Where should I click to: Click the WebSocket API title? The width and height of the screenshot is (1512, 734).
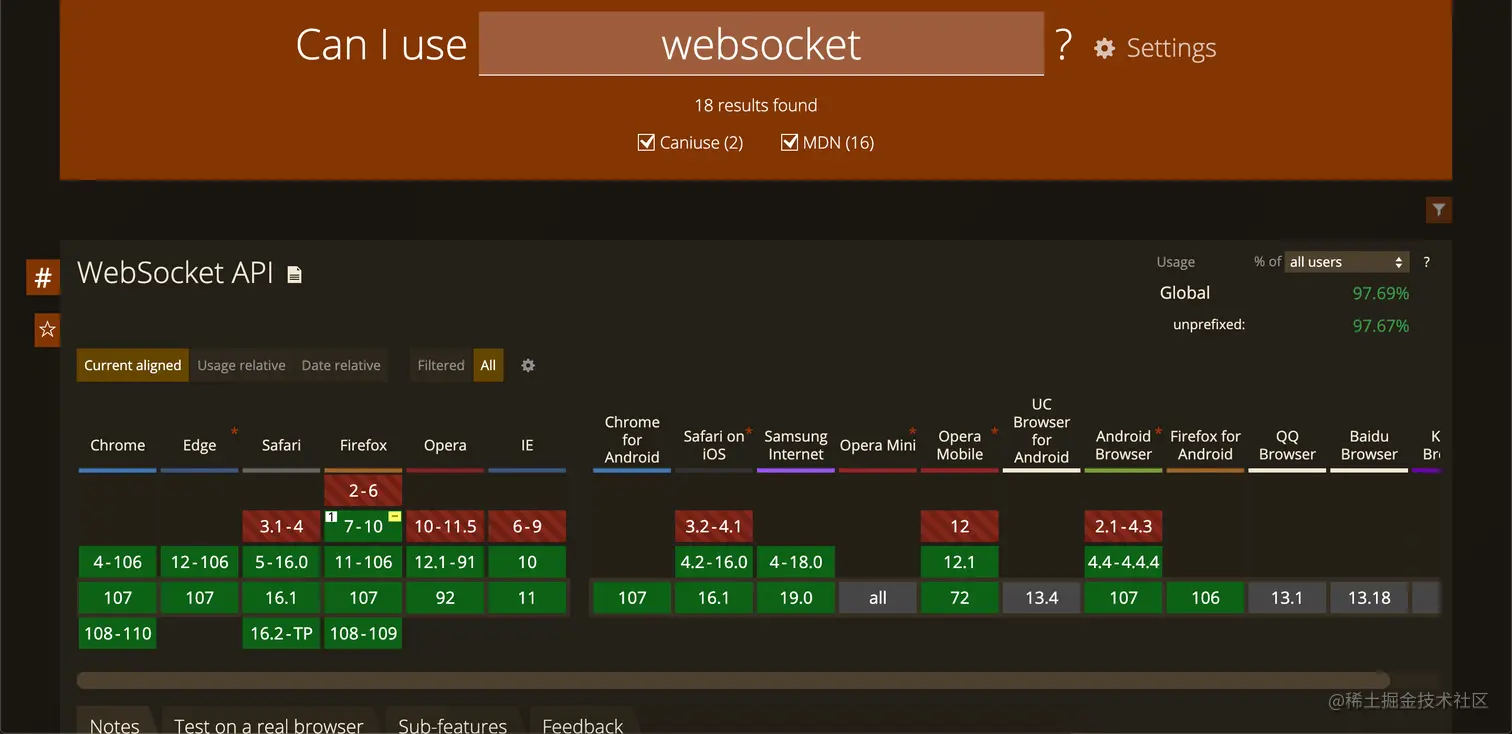click(175, 272)
